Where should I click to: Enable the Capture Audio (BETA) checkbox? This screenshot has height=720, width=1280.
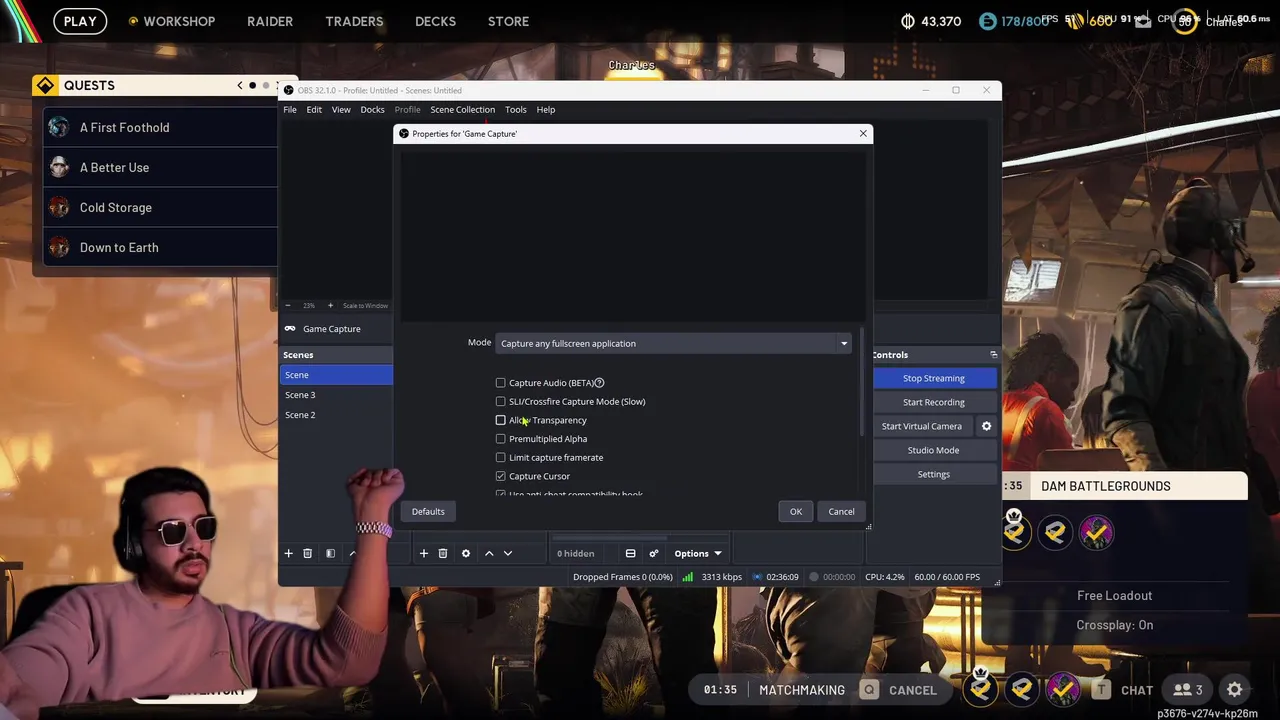pos(501,383)
